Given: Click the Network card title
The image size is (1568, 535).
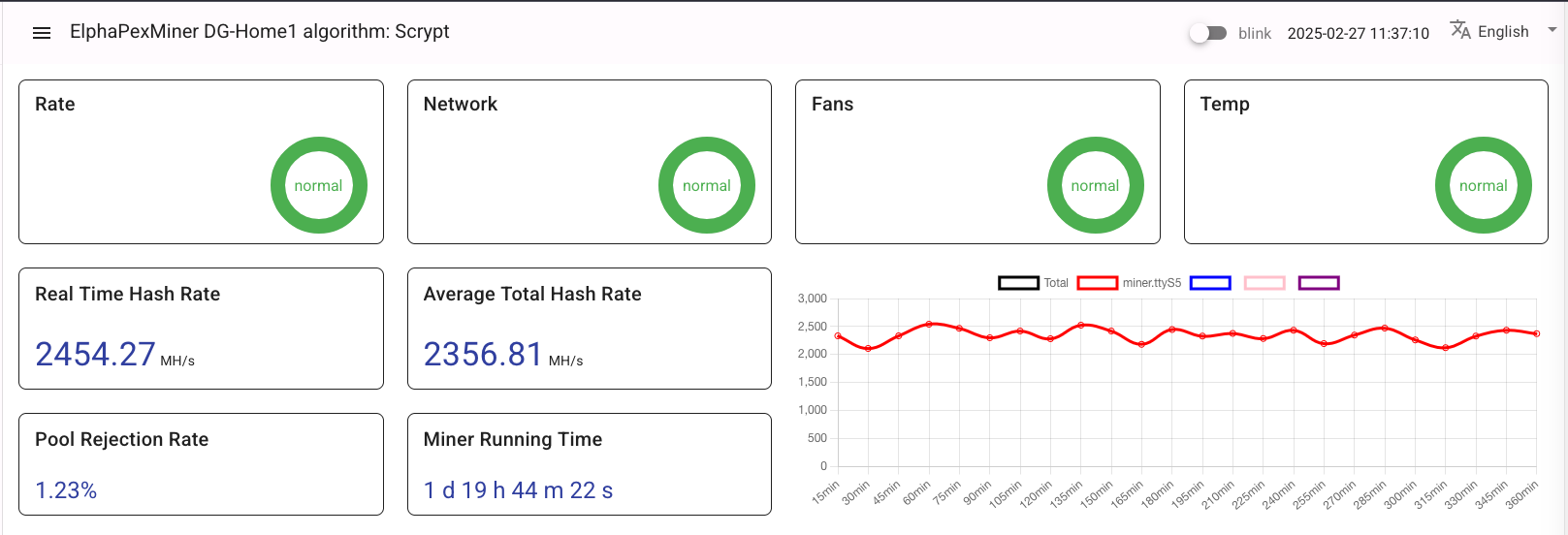Looking at the screenshot, I should pyautogui.click(x=461, y=105).
